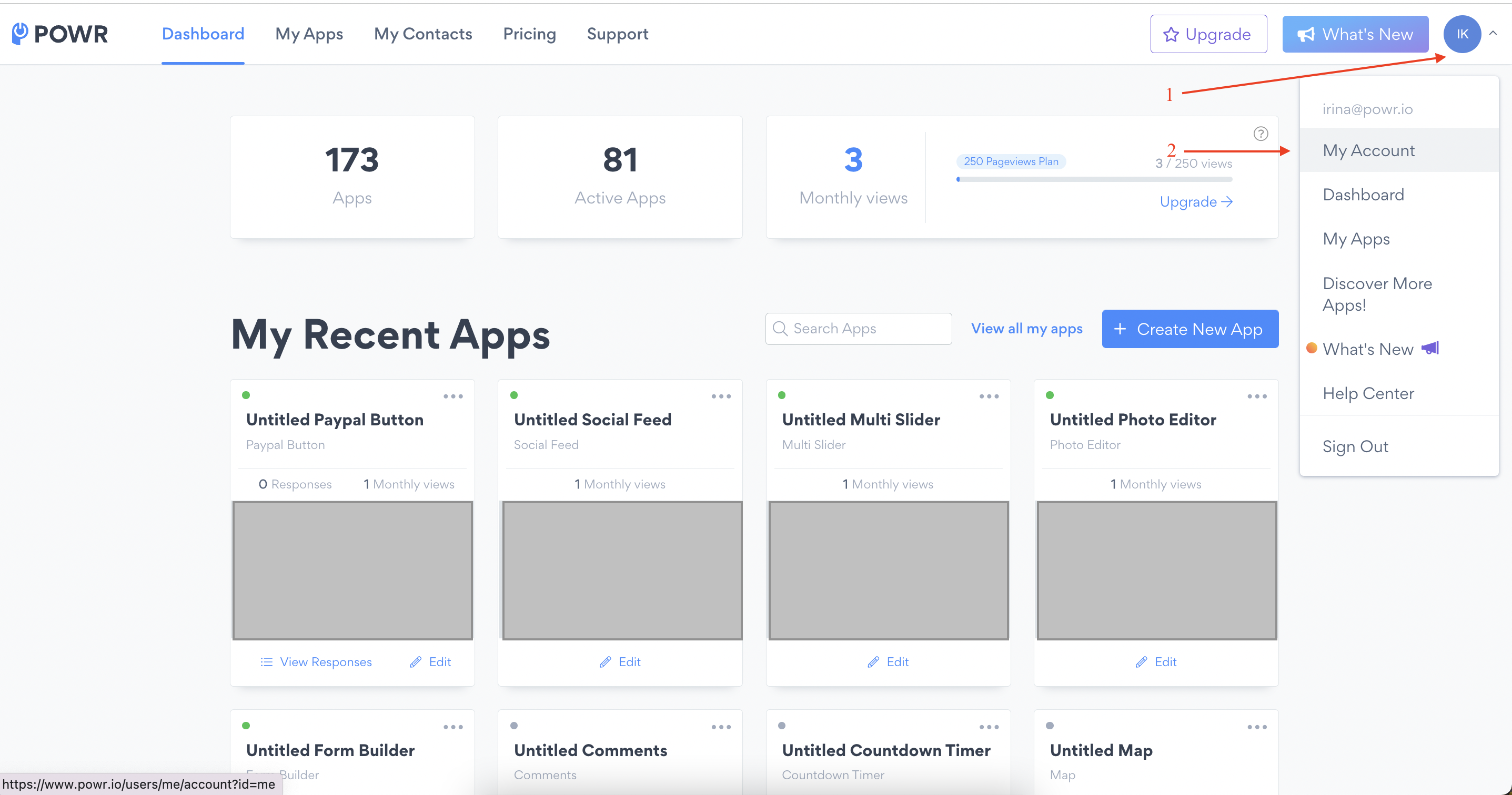This screenshot has height=795, width=1512.
Task: Click green status dot on Social Feed
Action: [513, 395]
